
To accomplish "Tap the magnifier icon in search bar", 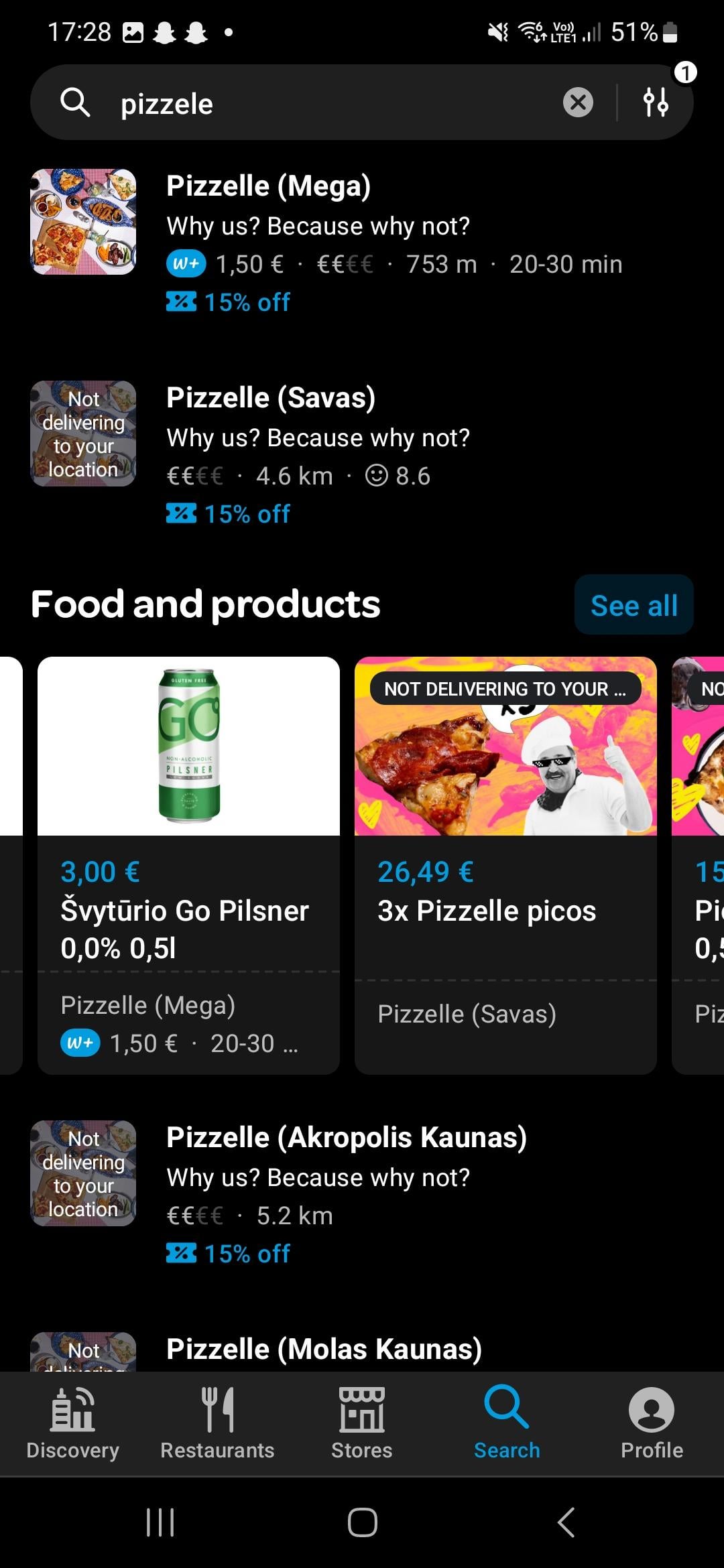I will (75, 103).
